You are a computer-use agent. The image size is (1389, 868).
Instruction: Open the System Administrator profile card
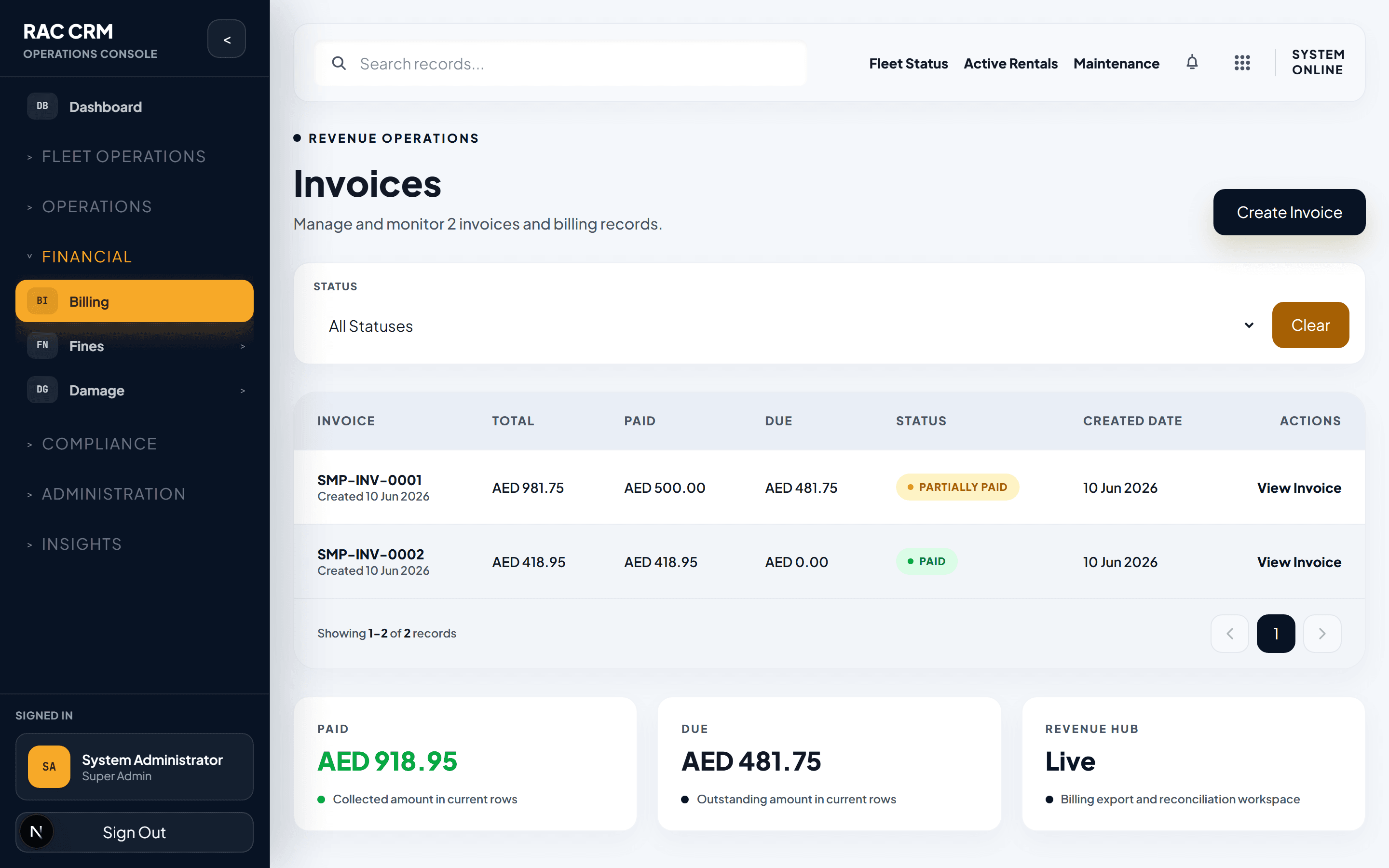(134, 766)
